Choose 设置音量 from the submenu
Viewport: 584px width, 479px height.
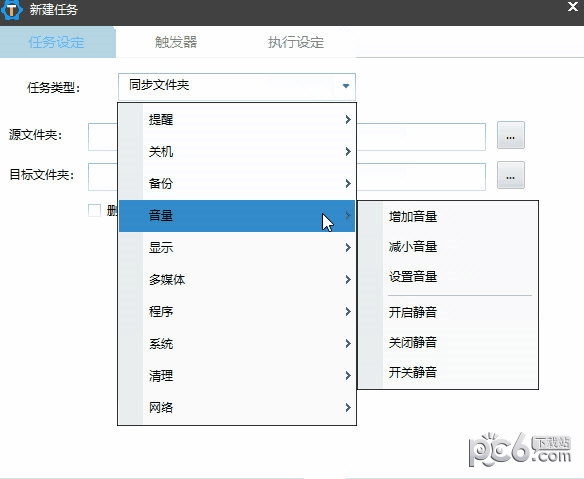448,277
